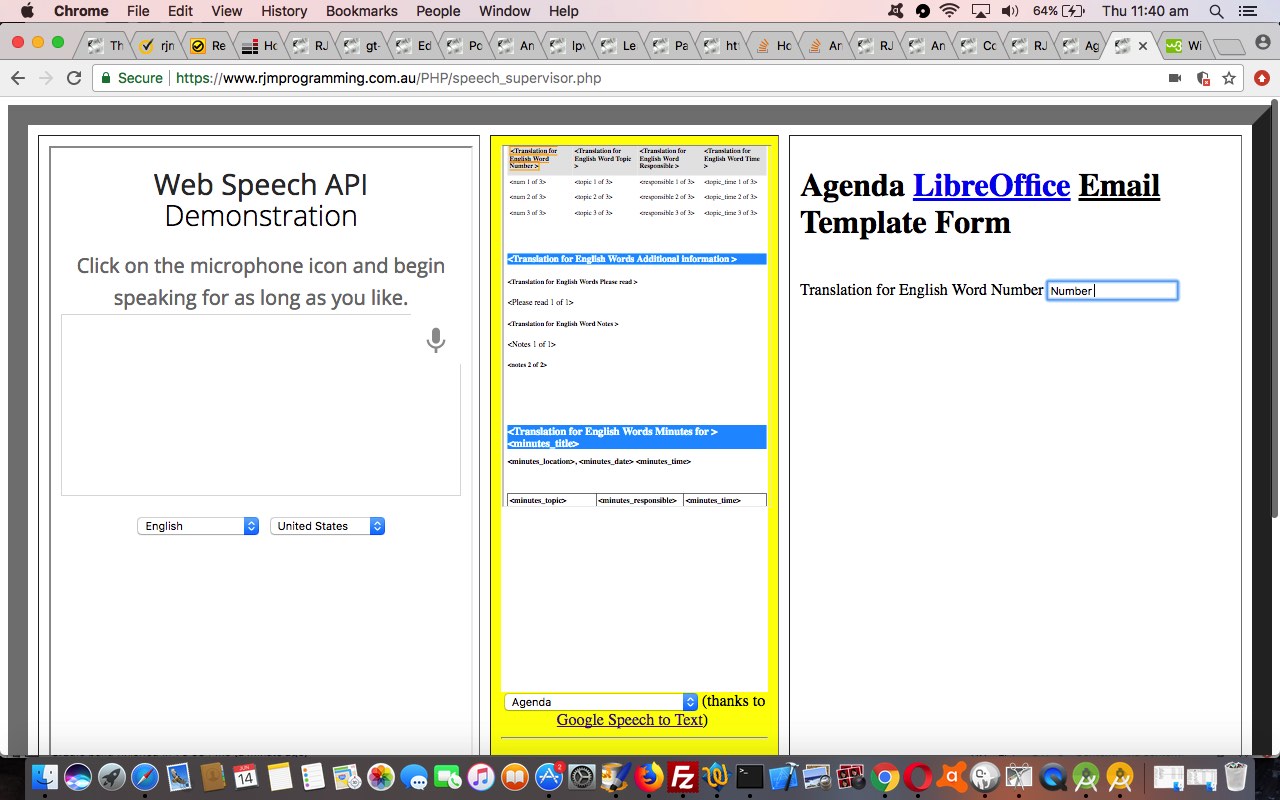Start speech recognition with the microphone icon
Screen dimensions: 1280x800
click(435, 340)
